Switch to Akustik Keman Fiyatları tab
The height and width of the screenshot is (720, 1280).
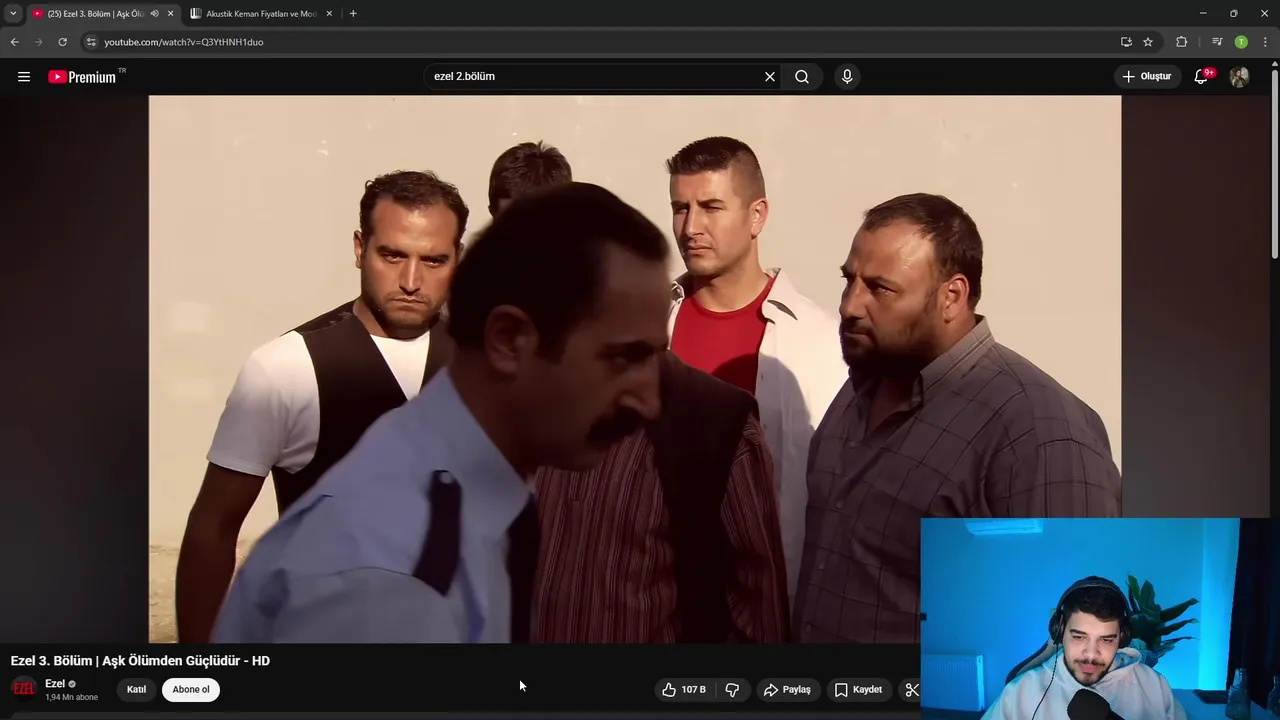click(x=262, y=14)
